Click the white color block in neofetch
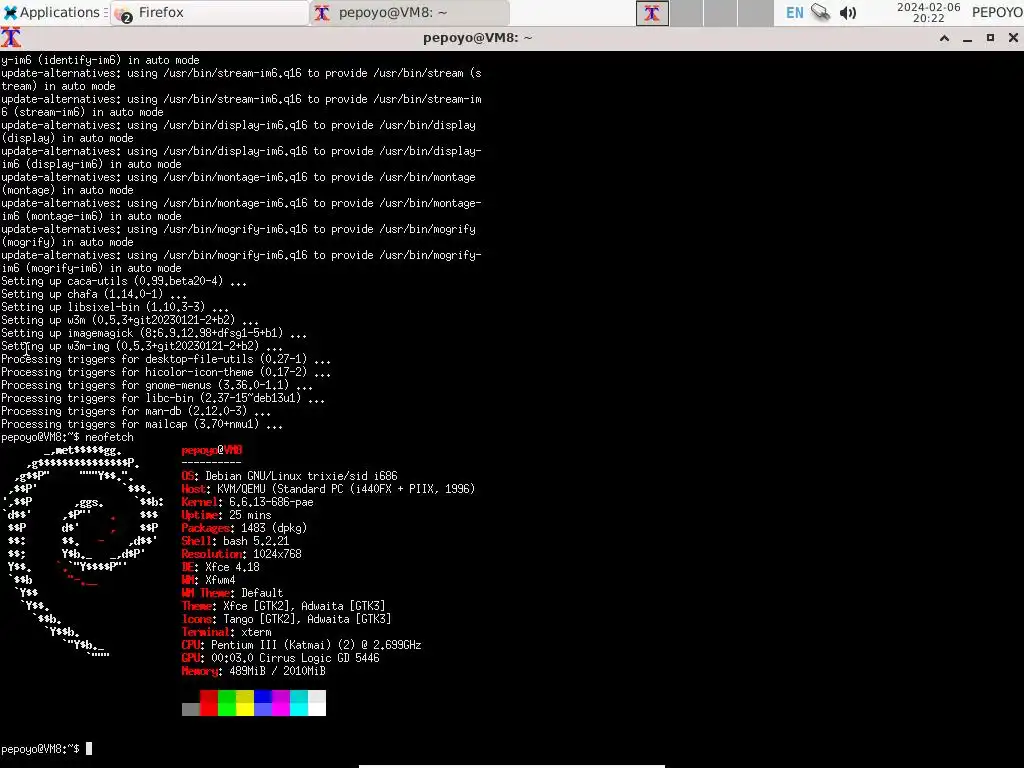This screenshot has width=1024, height=768. pos(317,703)
